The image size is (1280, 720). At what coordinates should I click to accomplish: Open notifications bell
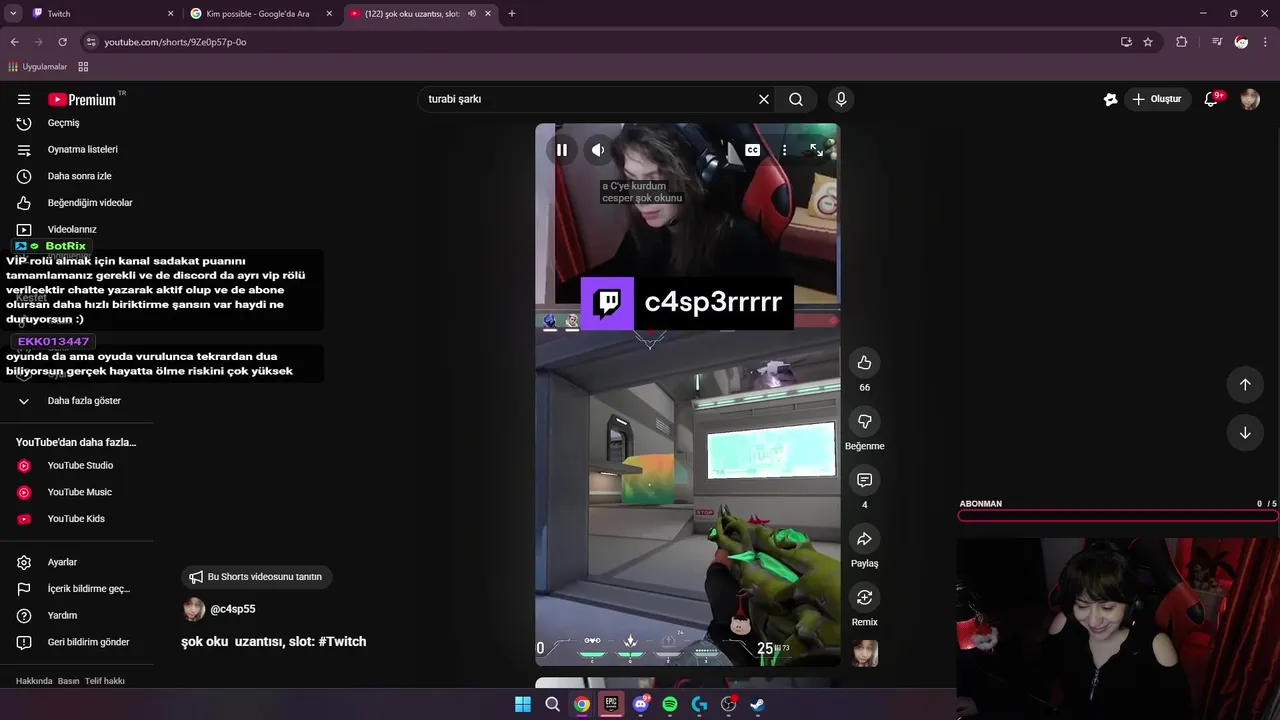click(x=1212, y=99)
